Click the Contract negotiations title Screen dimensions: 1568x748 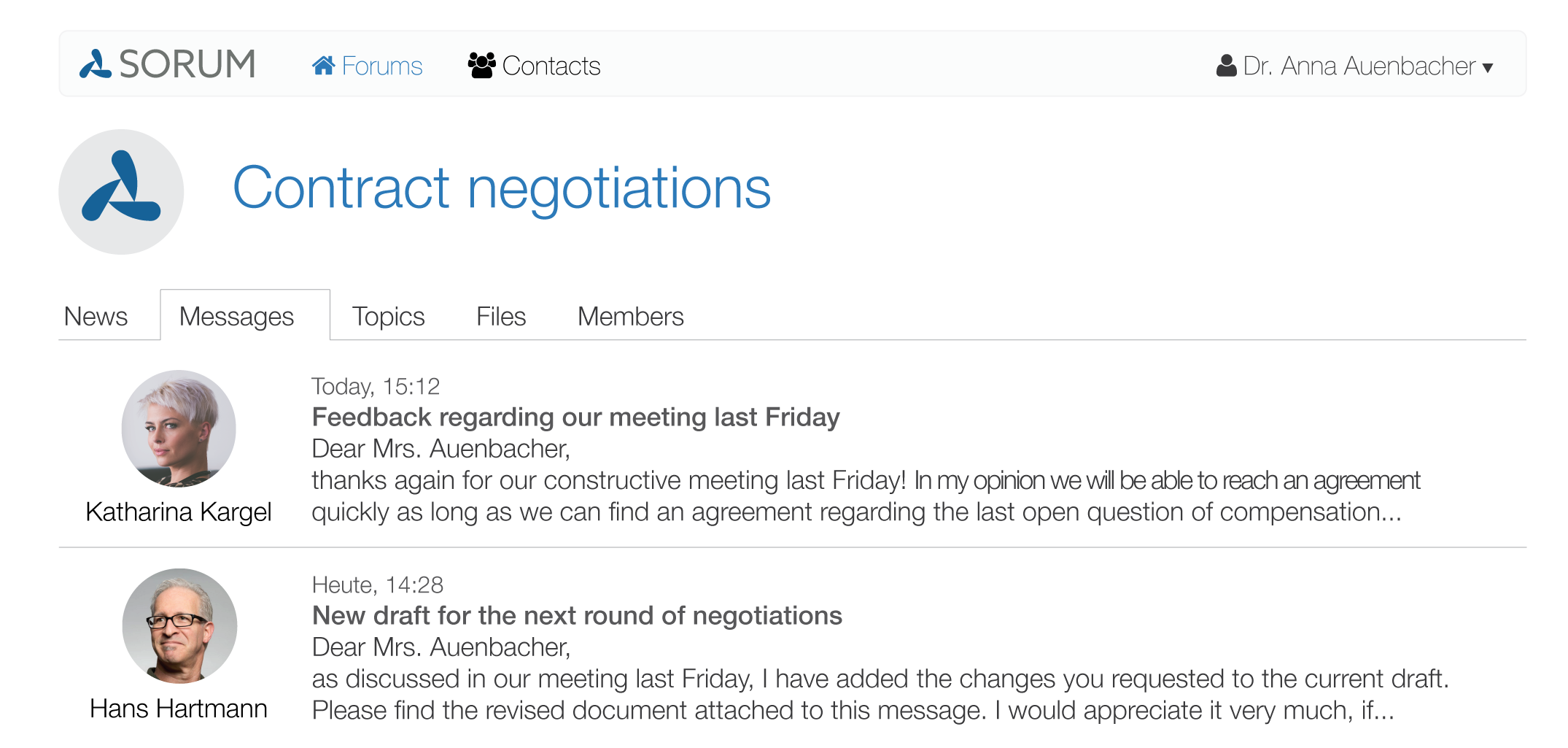click(x=502, y=188)
